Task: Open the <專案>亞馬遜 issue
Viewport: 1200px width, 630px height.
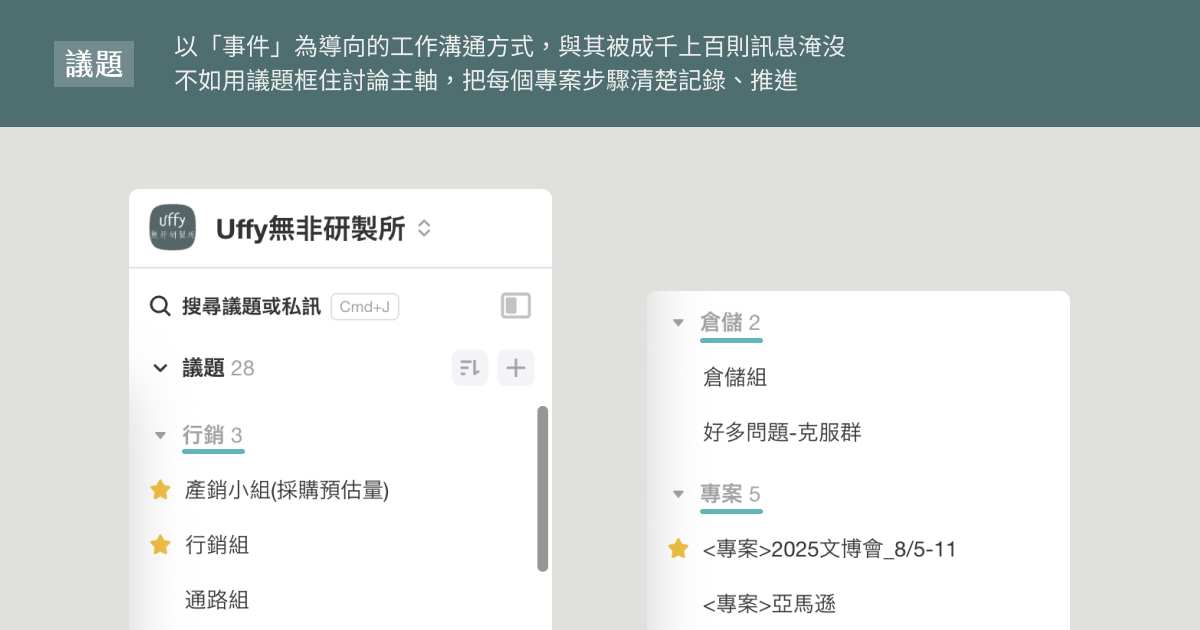Action: coord(769,604)
